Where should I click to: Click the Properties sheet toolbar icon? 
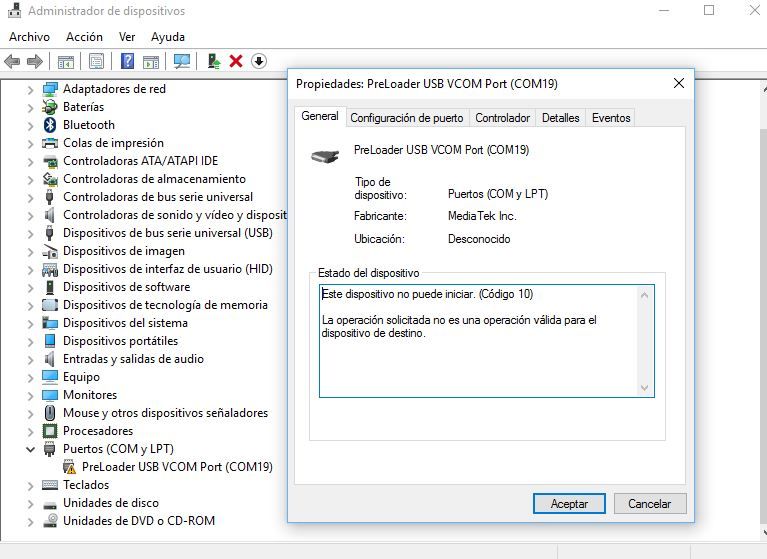96,61
